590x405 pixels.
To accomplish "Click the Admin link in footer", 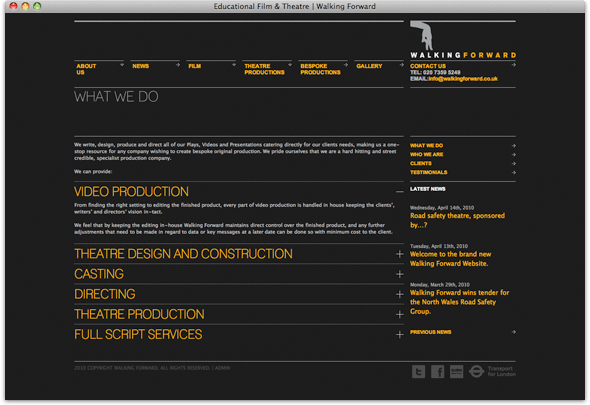I will [222, 368].
